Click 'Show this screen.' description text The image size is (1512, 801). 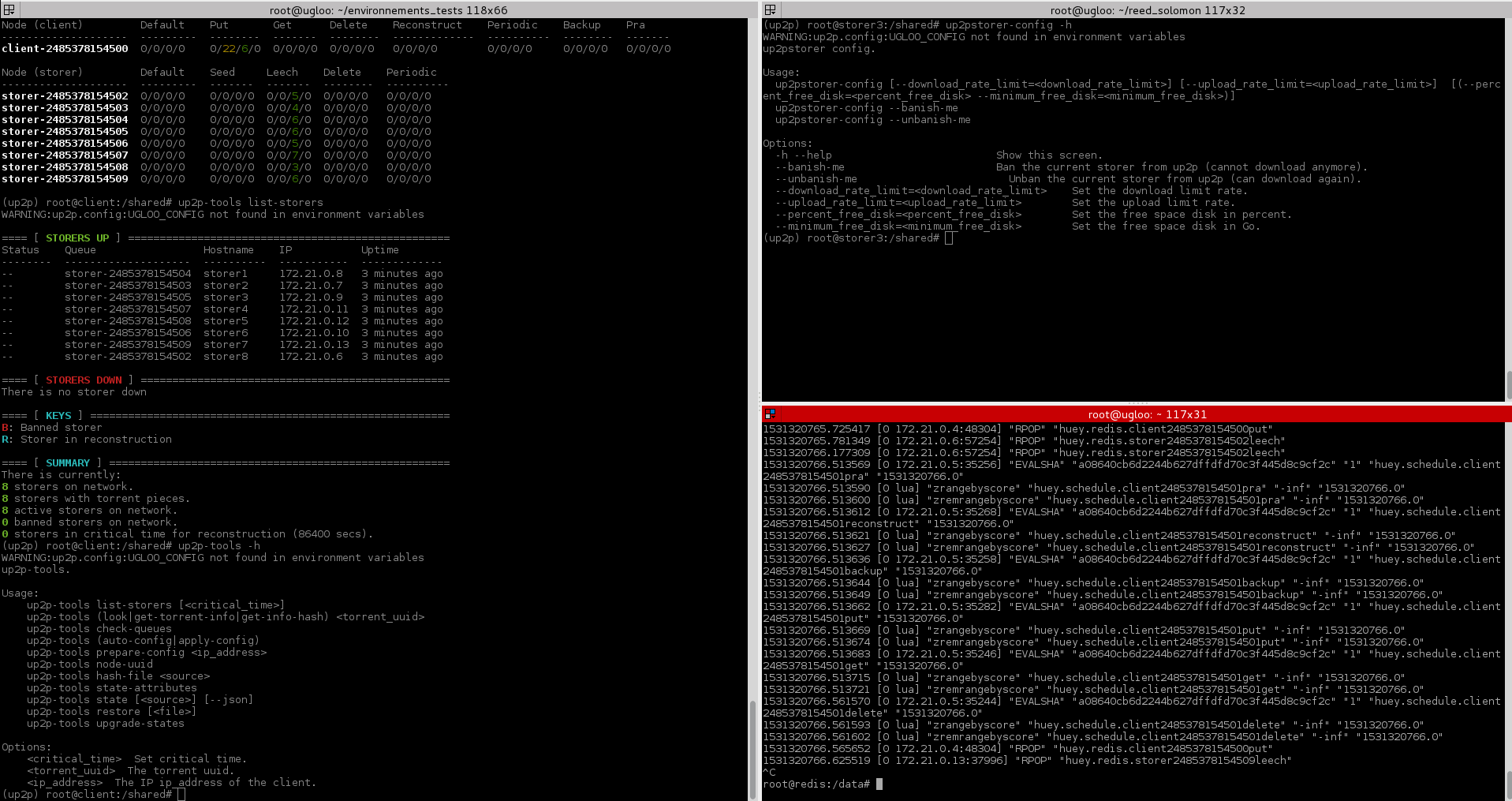point(1050,155)
